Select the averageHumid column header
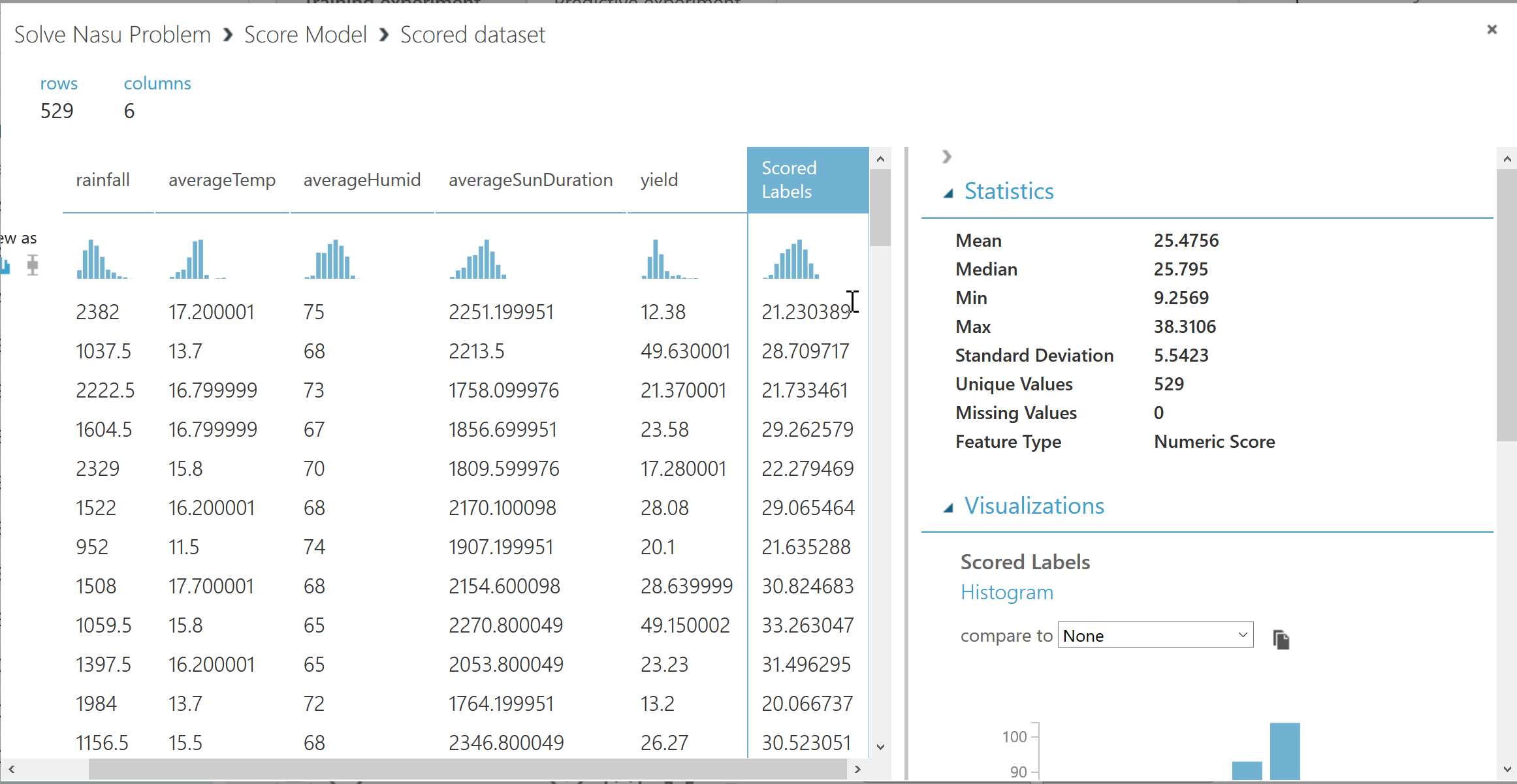This screenshot has height=784, width=1517. (362, 180)
